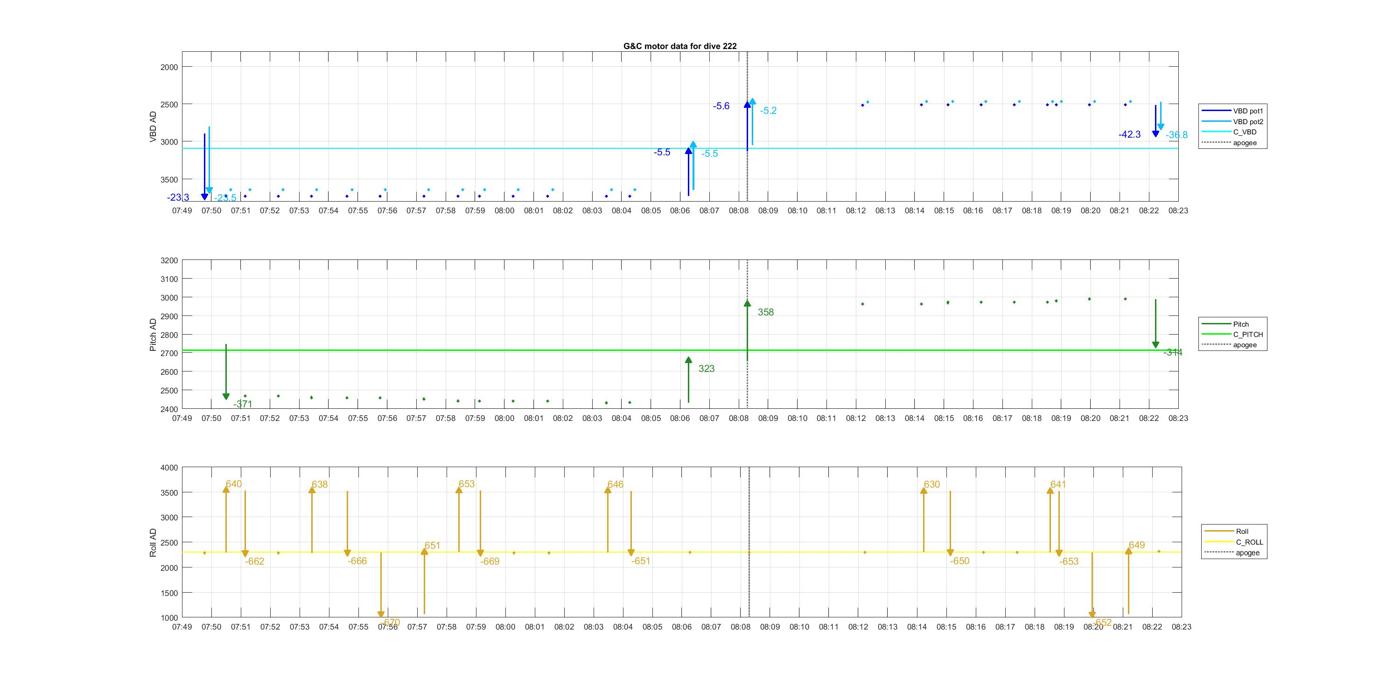Click the '641' roll data label
Viewport: 1400px width, 693px height.
(x=1058, y=485)
